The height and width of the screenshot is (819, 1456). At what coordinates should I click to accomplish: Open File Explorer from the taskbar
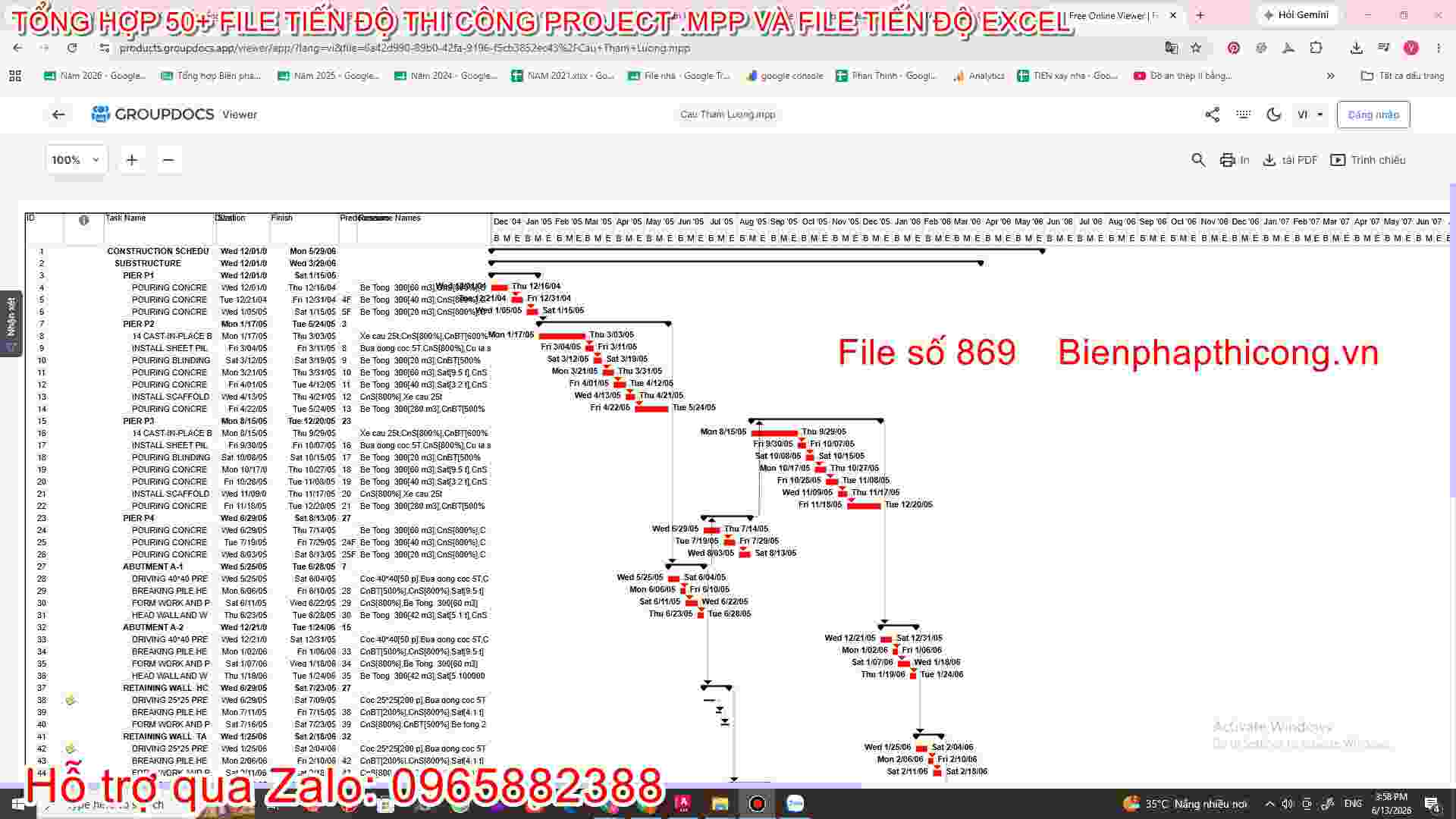[x=720, y=804]
